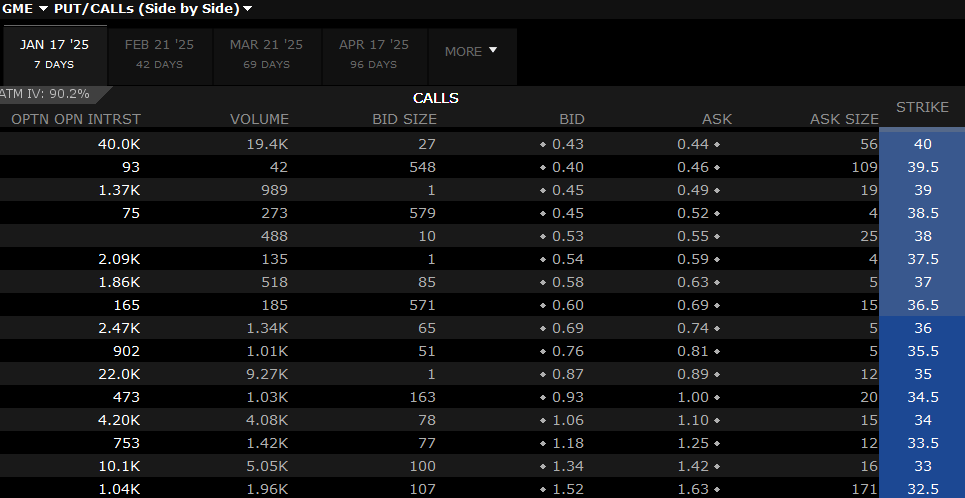Select the JAN 17 '25 expiration tab
Screen dimensions: 965x498
coord(55,54)
